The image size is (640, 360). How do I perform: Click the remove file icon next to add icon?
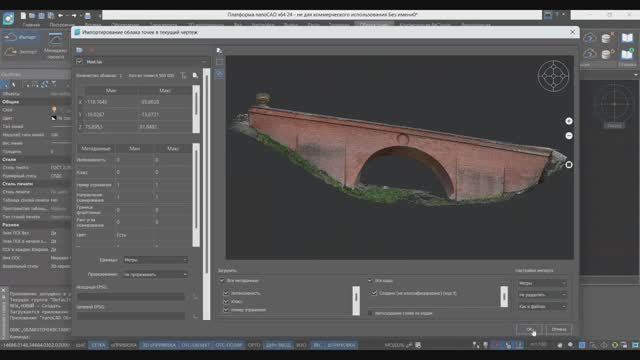click(x=91, y=50)
